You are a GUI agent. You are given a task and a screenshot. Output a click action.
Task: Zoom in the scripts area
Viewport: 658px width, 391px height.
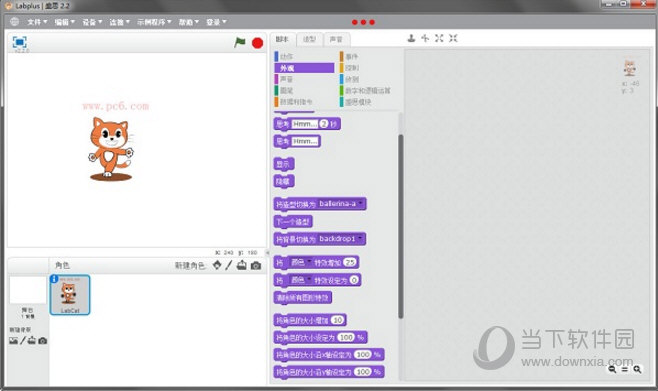coord(637,369)
